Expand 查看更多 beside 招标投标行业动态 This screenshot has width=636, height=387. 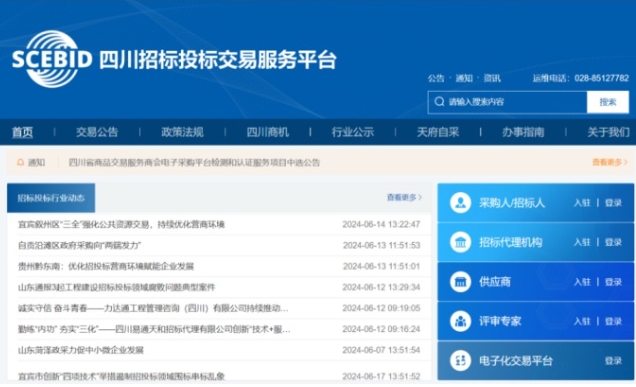404,198
